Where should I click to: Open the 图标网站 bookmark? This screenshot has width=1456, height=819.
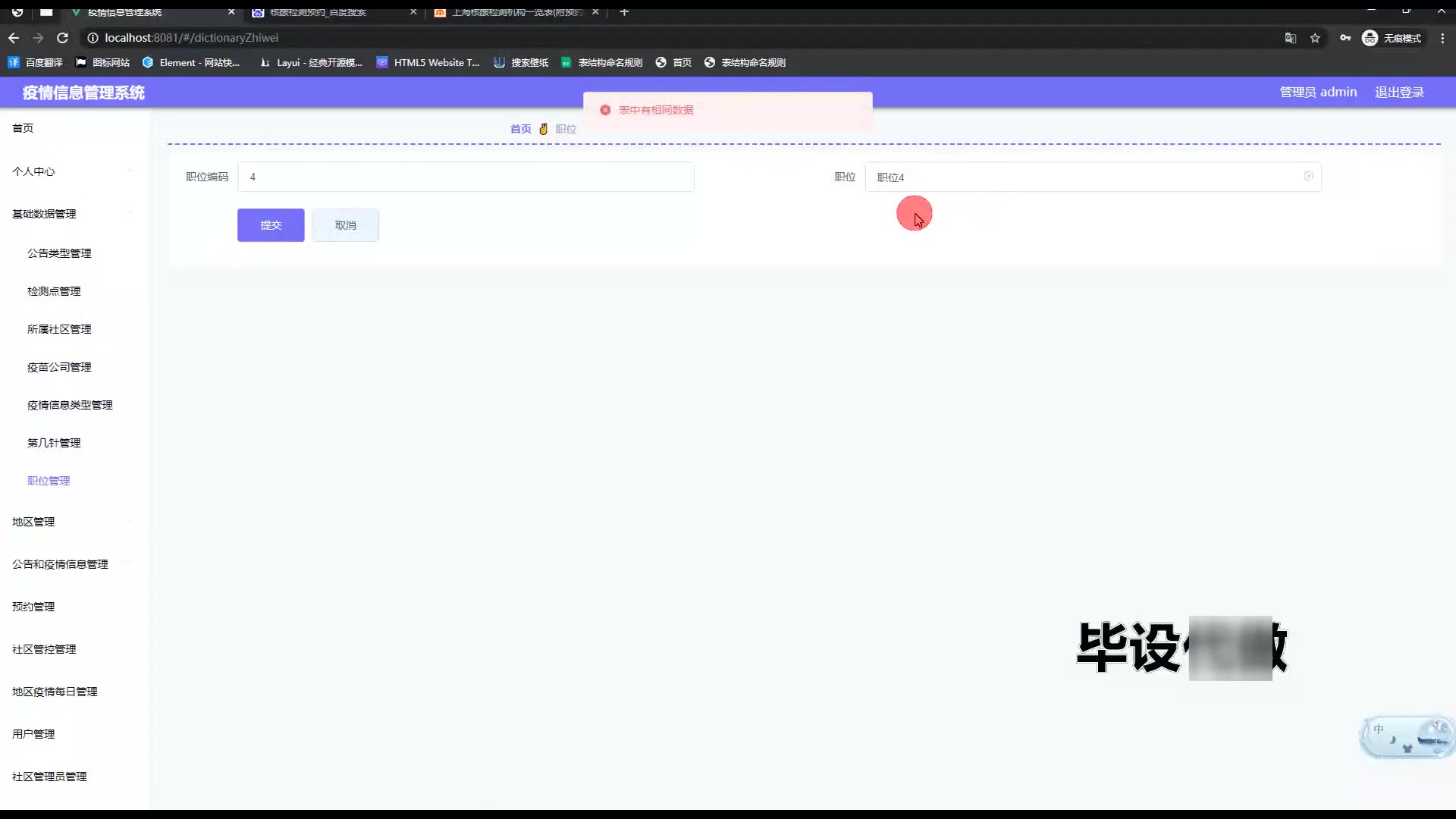(x=102, y=62)
